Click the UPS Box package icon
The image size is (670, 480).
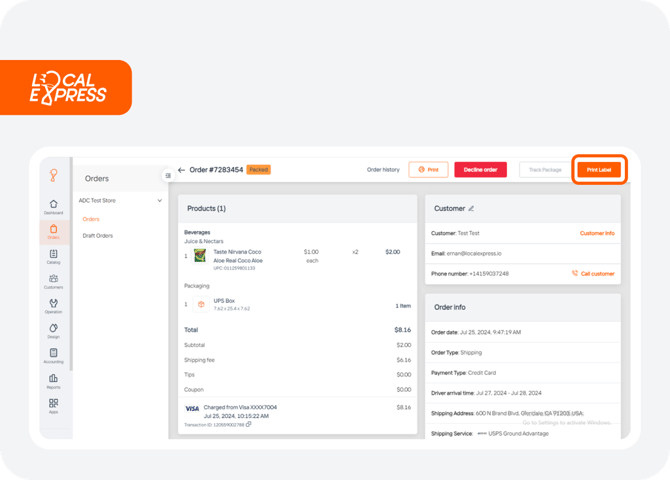coord(201,304)
